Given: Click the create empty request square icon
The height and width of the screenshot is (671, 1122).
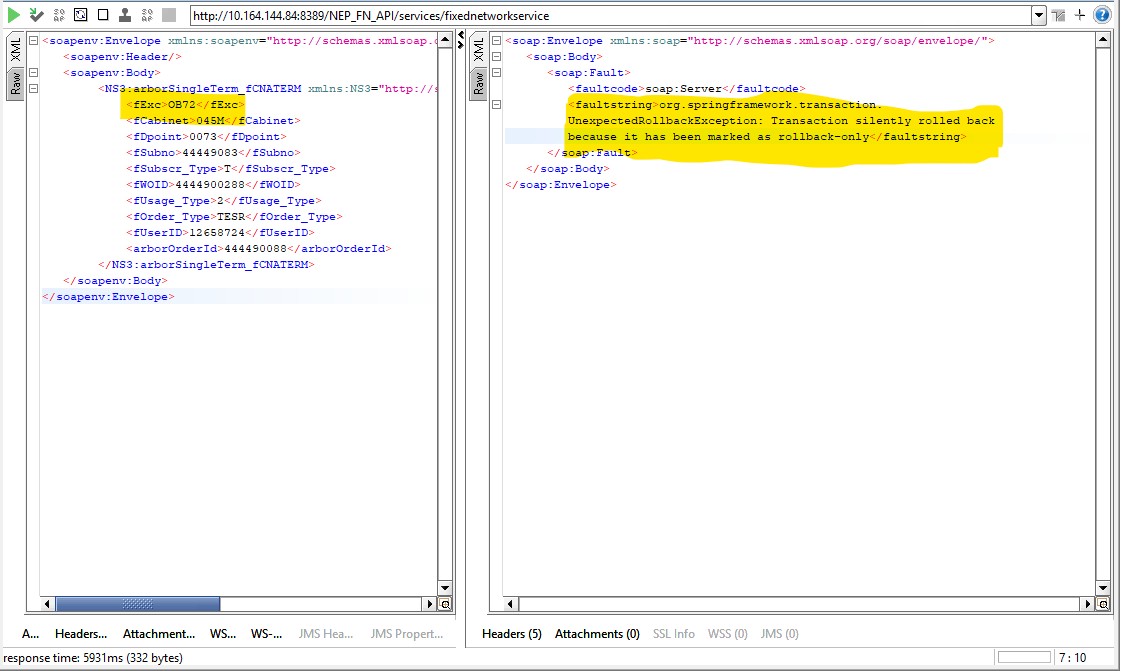Looking at the screenshot, I should tap(102, 15).
